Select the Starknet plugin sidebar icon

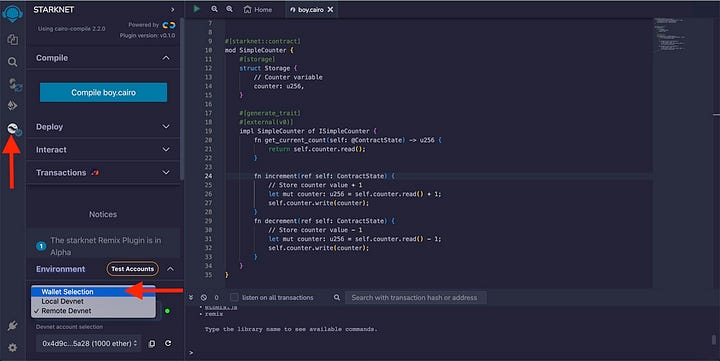[x=13, y=129]
